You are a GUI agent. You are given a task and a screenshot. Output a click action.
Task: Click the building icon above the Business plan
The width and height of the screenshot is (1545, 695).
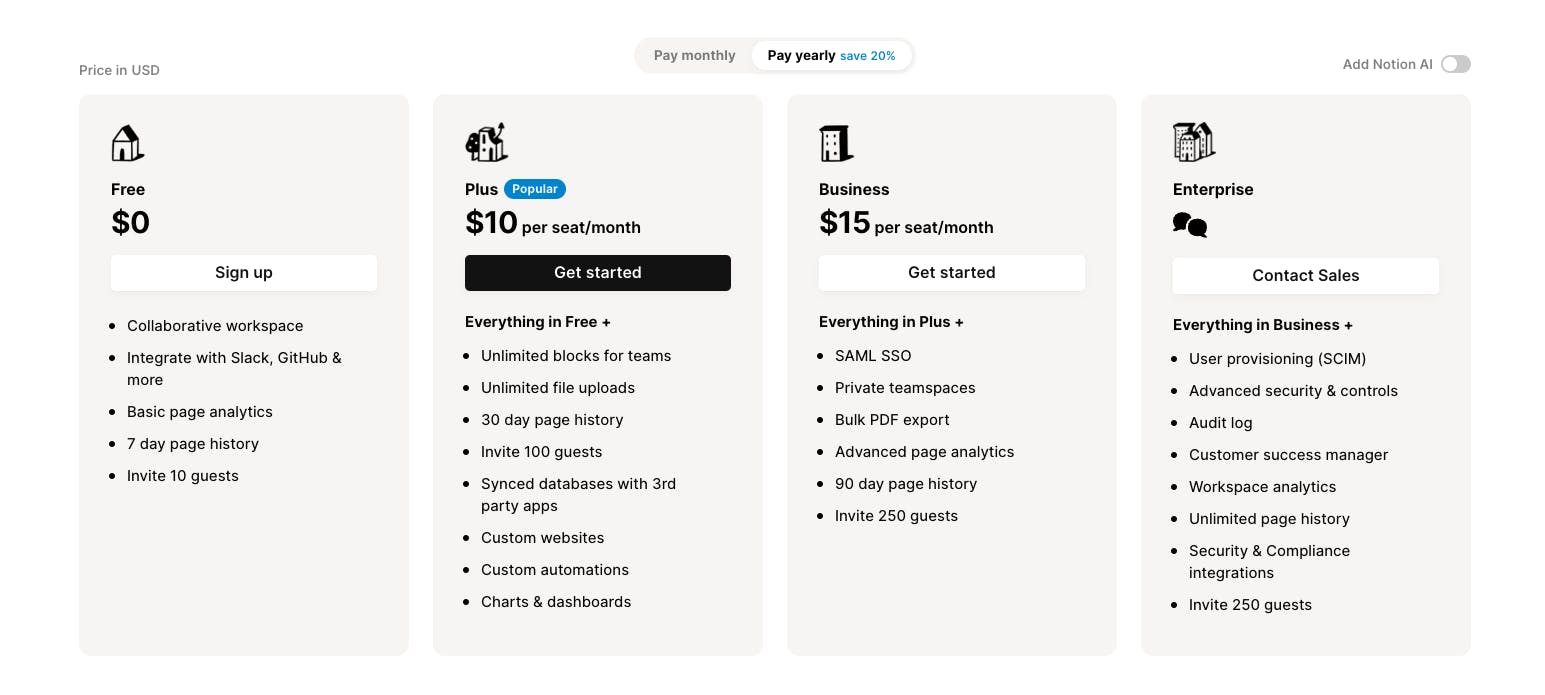835,142
